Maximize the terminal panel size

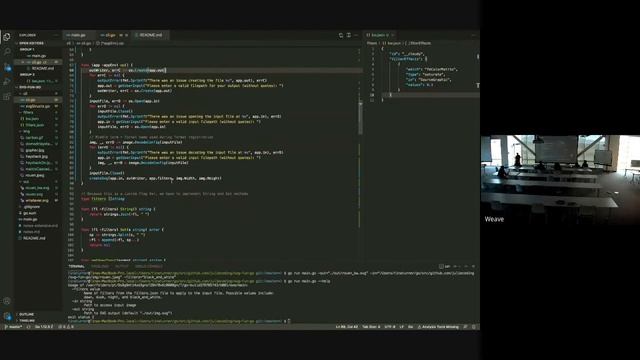click(466, 267)
